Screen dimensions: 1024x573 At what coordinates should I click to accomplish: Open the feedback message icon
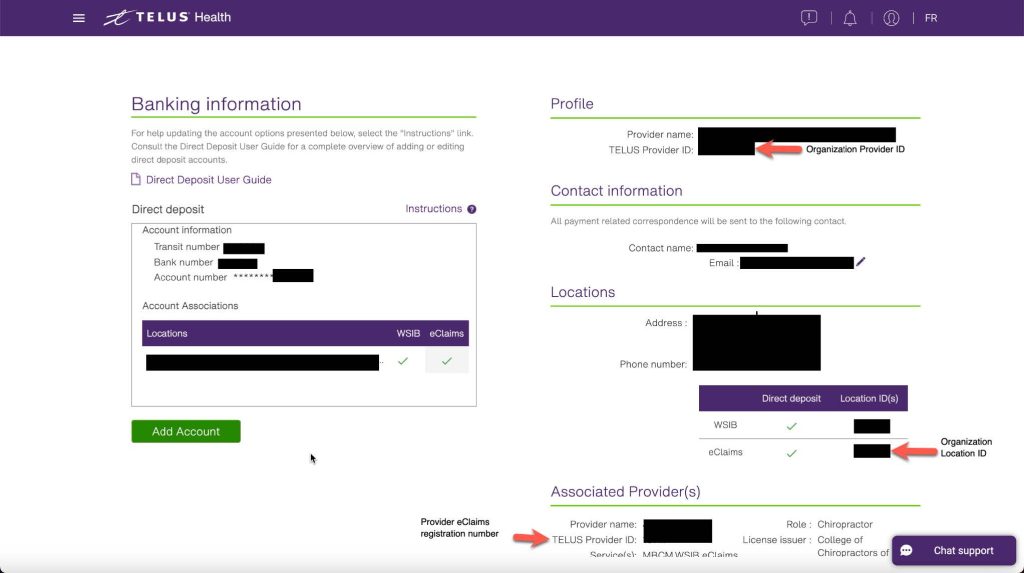pos(808,18)
